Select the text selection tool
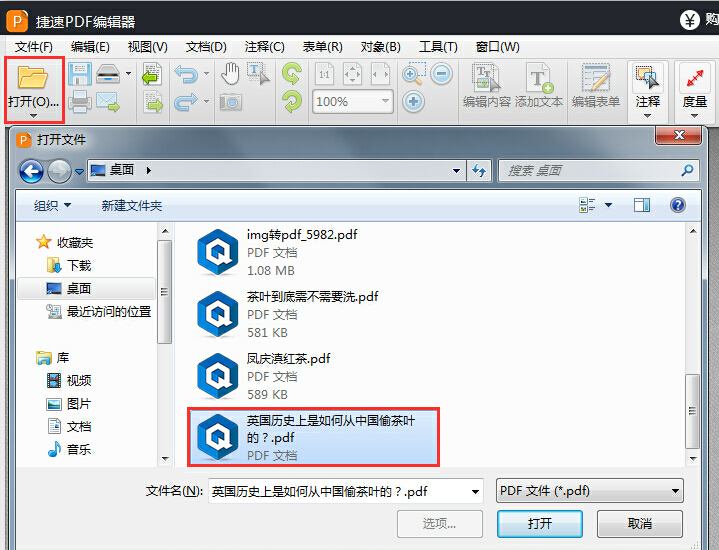 258,74
